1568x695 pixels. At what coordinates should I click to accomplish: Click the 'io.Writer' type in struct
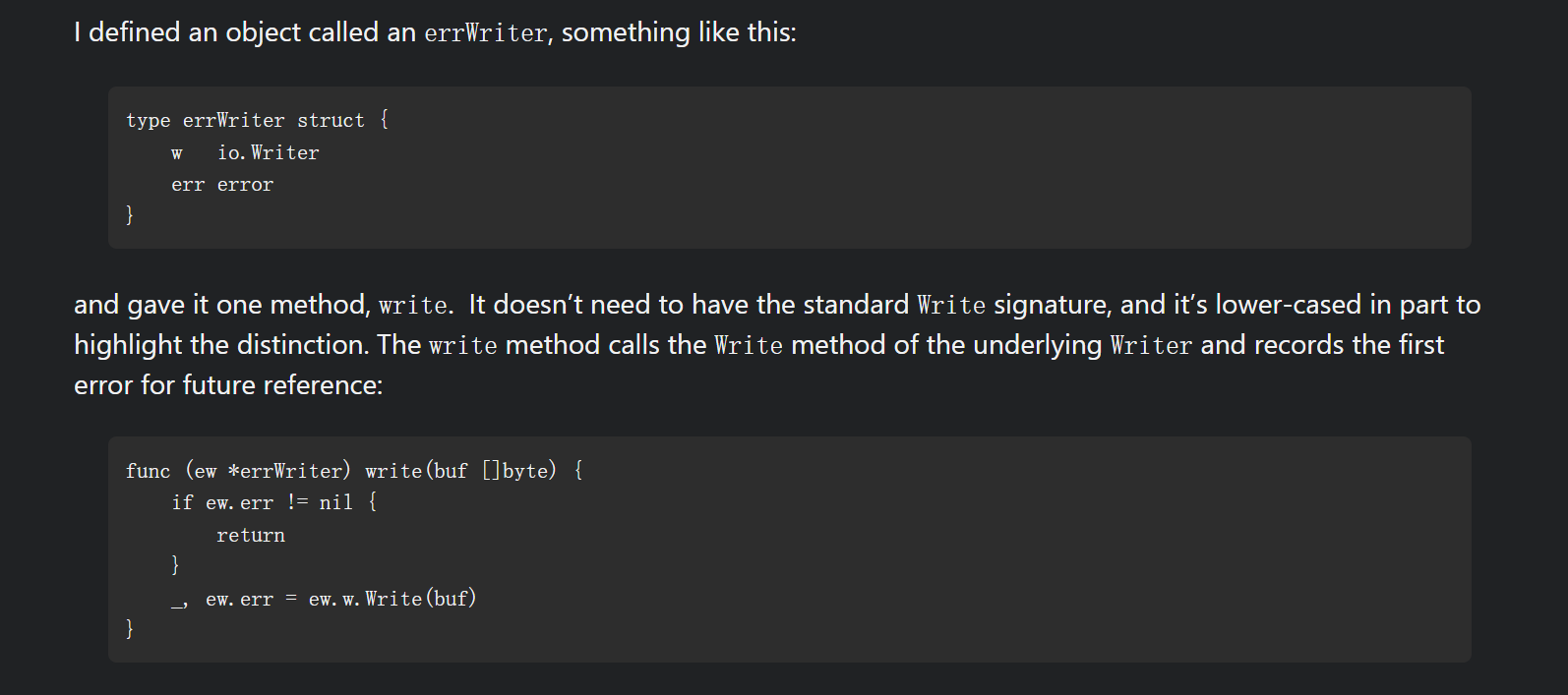click(x=269, y=152)
